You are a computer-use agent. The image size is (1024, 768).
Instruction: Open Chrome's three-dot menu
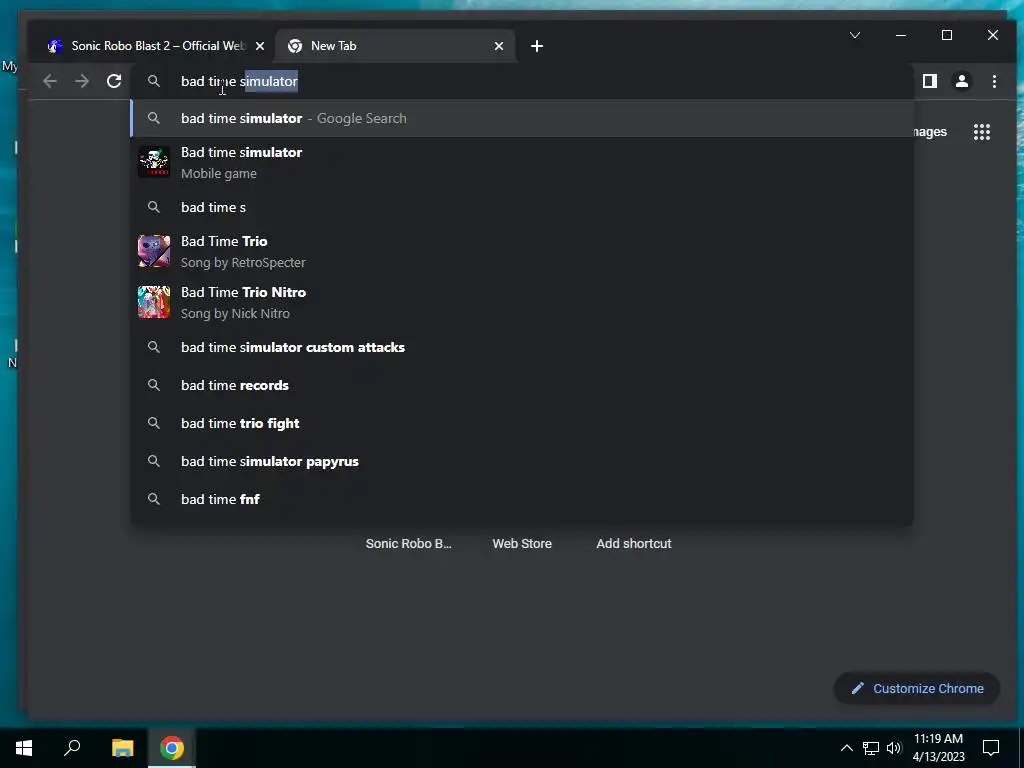(994, 81)
